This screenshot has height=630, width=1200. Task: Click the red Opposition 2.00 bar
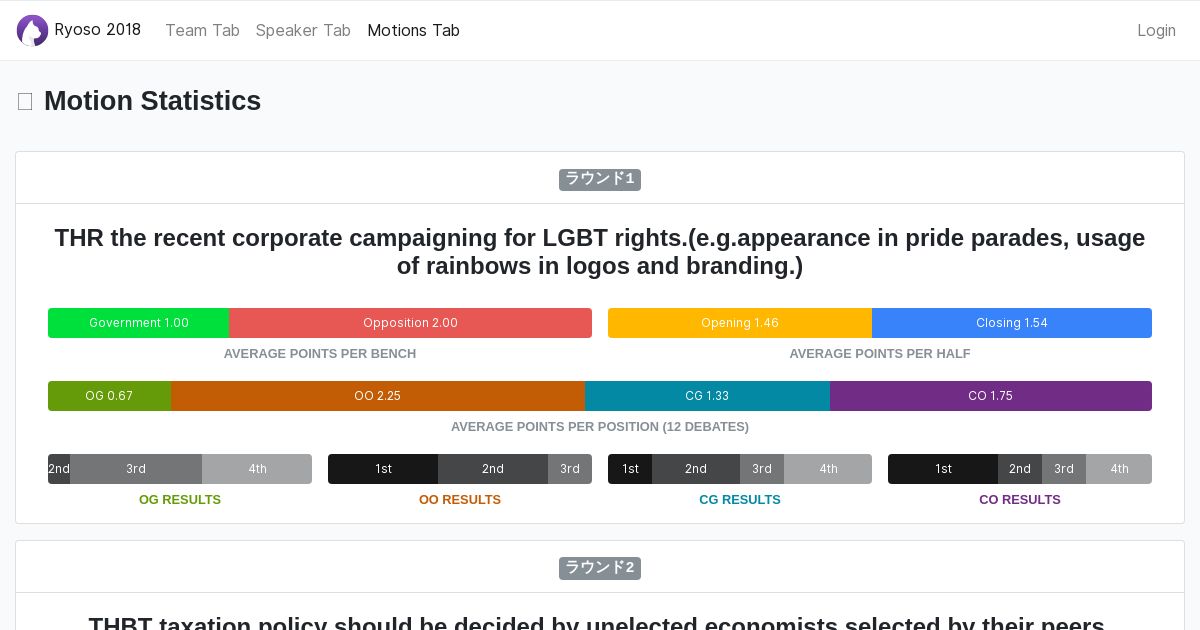410,323
